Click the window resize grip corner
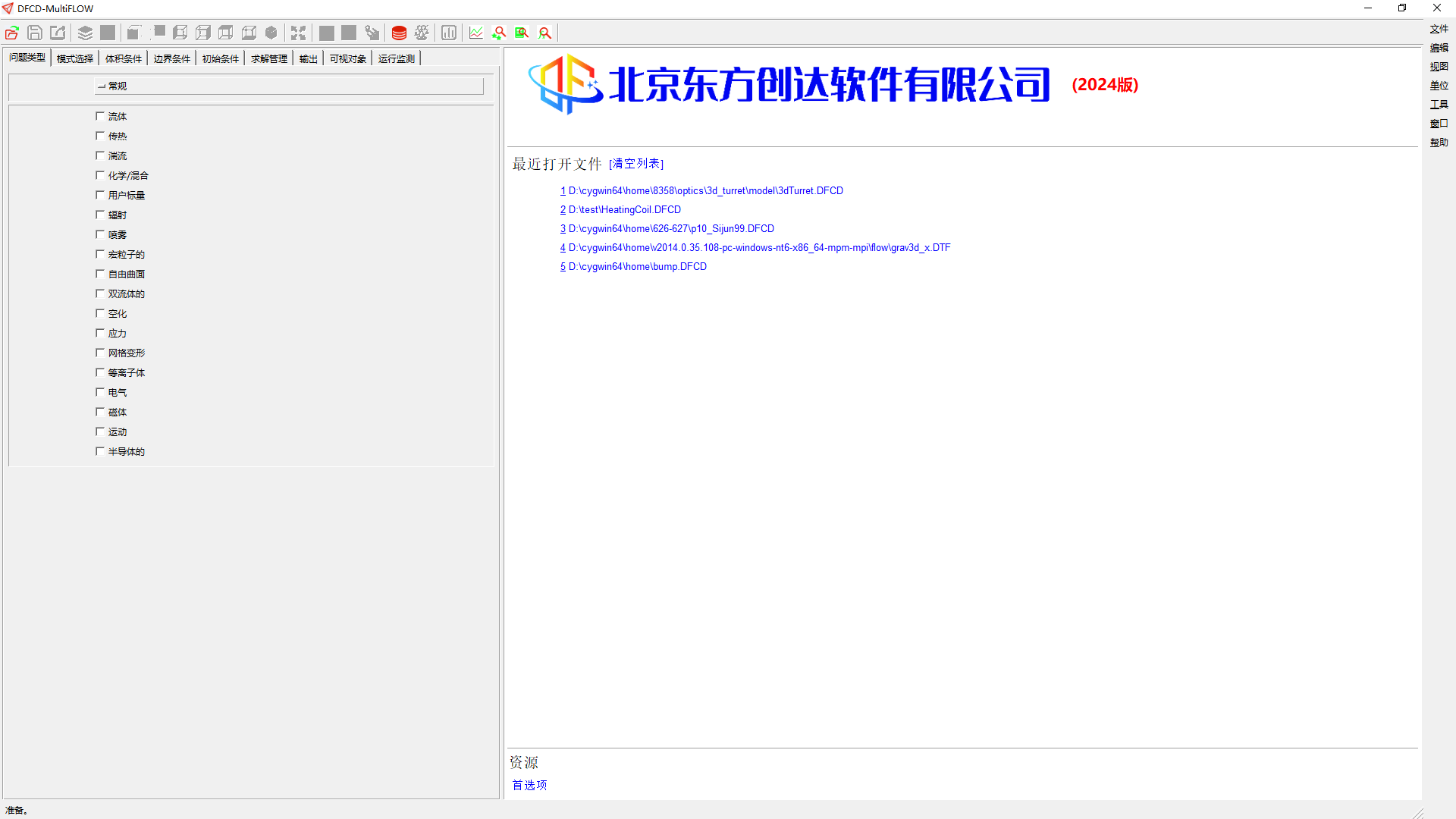1456x819 pixels. click(x=1417, y=812)
